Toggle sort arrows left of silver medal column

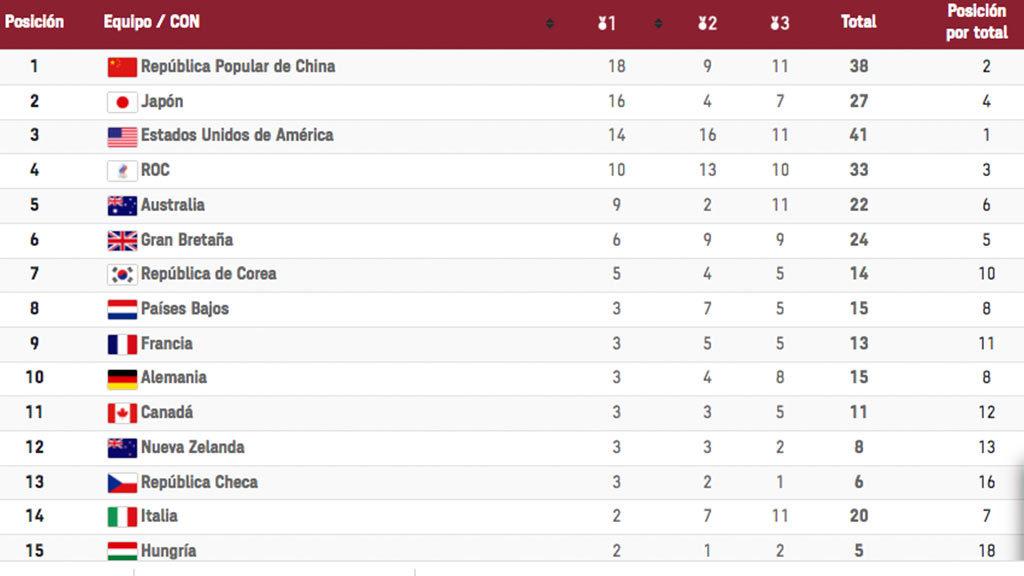coord(658,23)
